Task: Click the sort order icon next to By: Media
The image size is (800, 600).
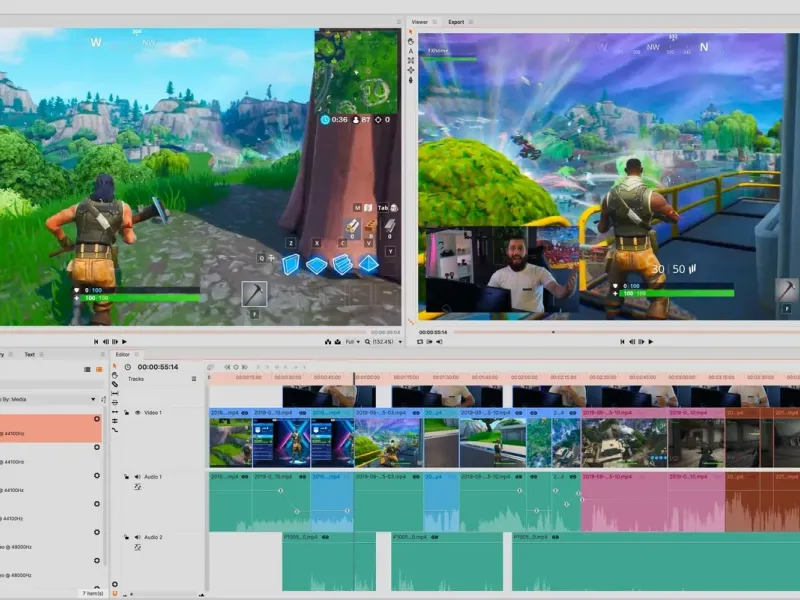Action: [104, 399]
